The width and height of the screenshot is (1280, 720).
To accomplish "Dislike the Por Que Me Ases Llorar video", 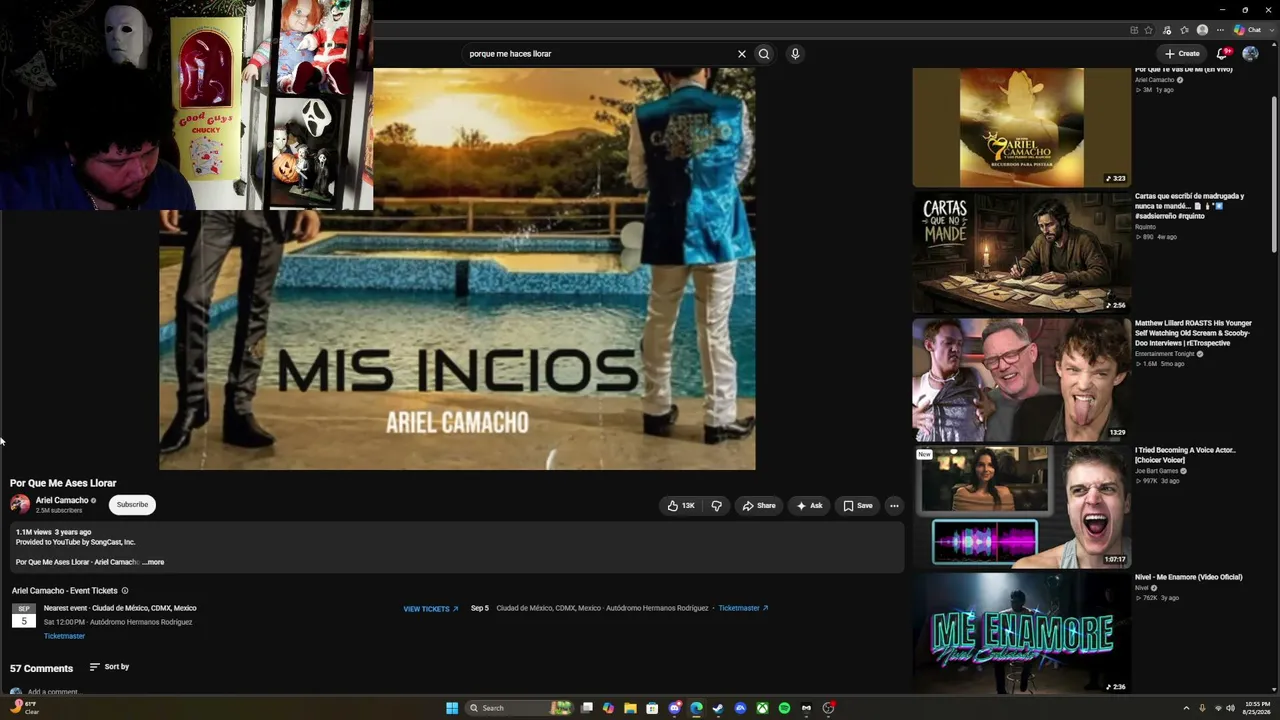I will (716, 506).
